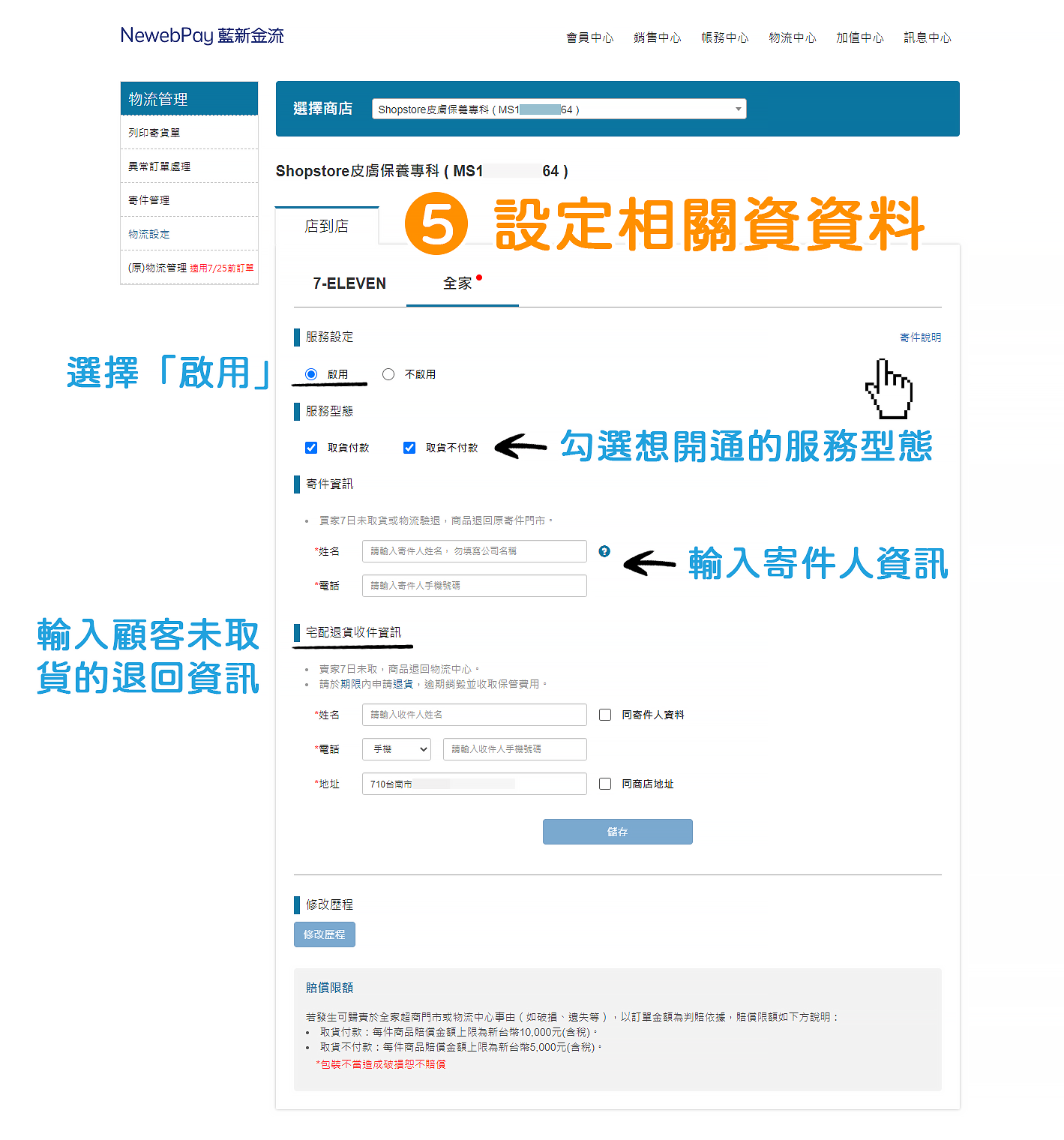Screen dimensions: 1064x1140
Task: Uncheck the 取貨不付款 service checkbox
Action: coord(409,447)
